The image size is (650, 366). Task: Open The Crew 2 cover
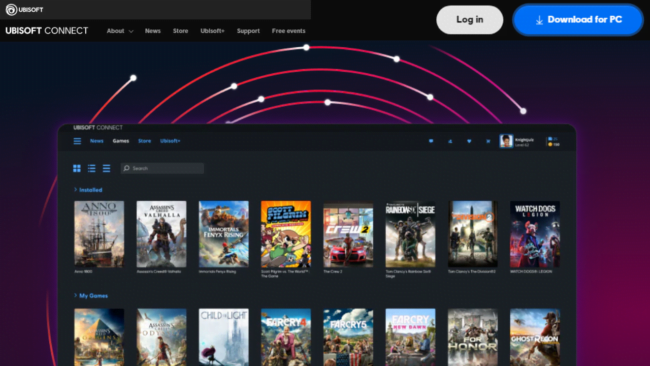click(348, 234)
